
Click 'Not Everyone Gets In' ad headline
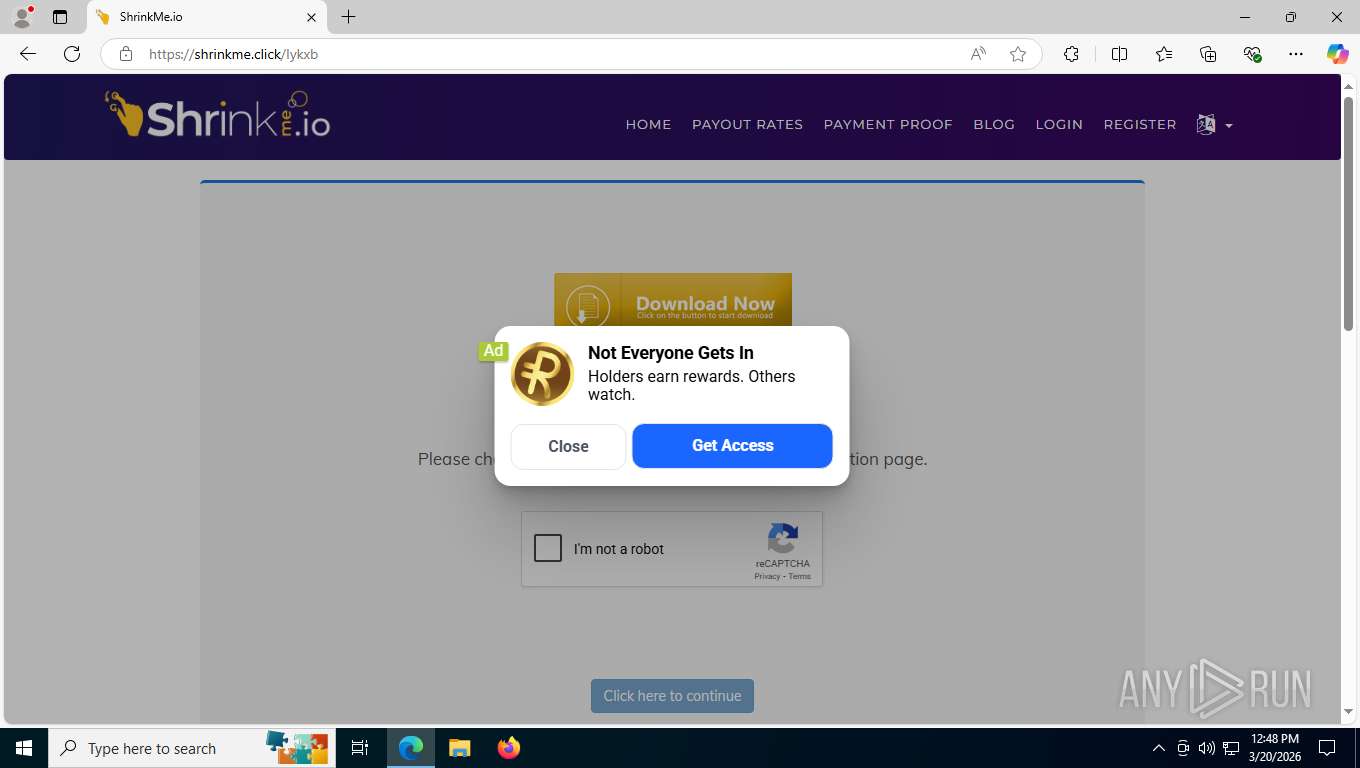671,353
